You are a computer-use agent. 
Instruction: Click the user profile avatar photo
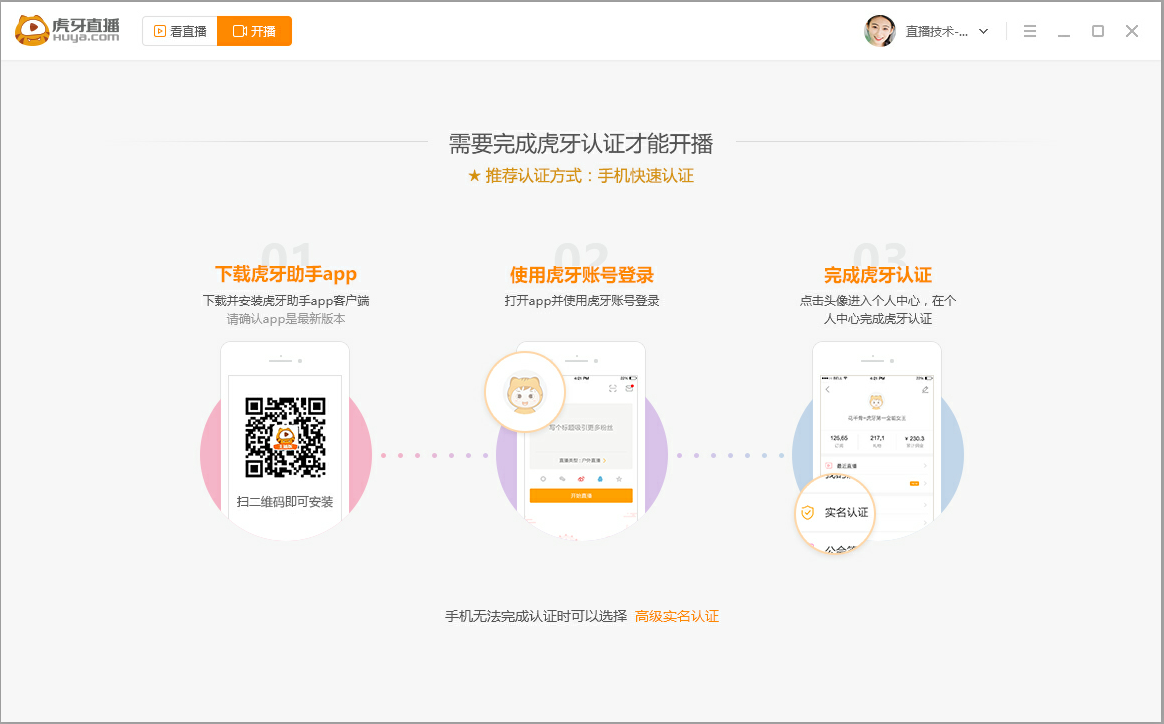click(x=879, y=30)
